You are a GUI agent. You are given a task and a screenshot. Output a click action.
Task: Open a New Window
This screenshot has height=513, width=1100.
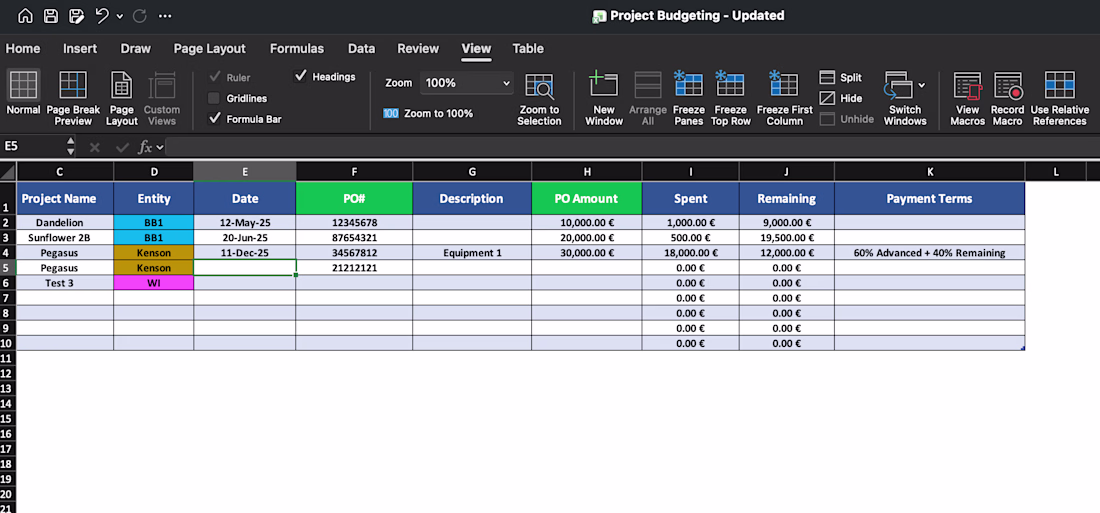pos(603,98)
